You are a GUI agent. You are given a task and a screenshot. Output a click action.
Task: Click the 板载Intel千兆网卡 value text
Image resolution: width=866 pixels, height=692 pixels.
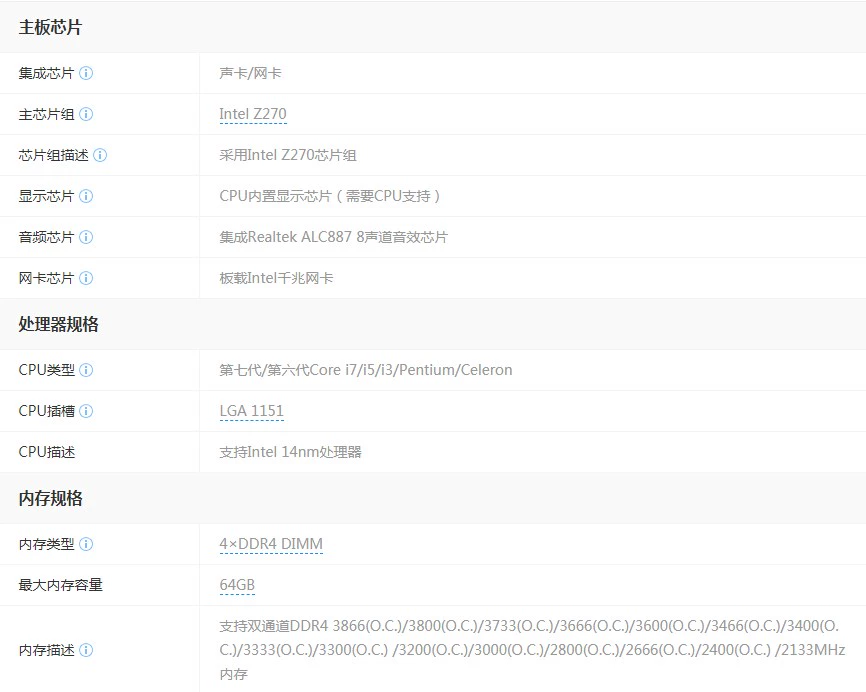click(x=276, y=278)
